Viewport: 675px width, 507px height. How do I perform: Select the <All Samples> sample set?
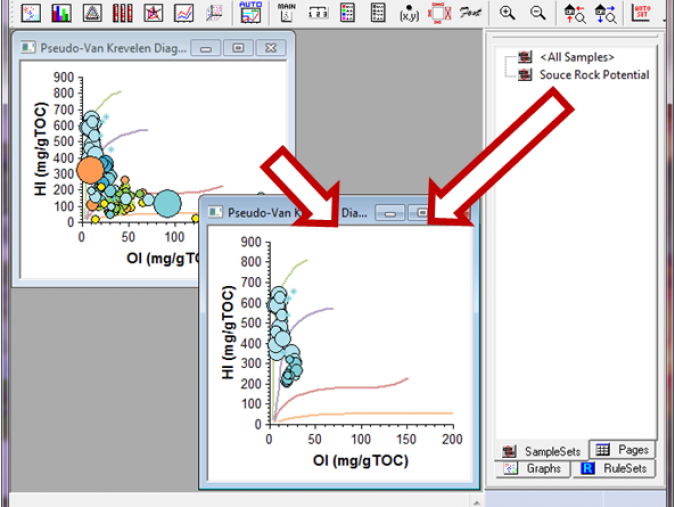[576, 57]
